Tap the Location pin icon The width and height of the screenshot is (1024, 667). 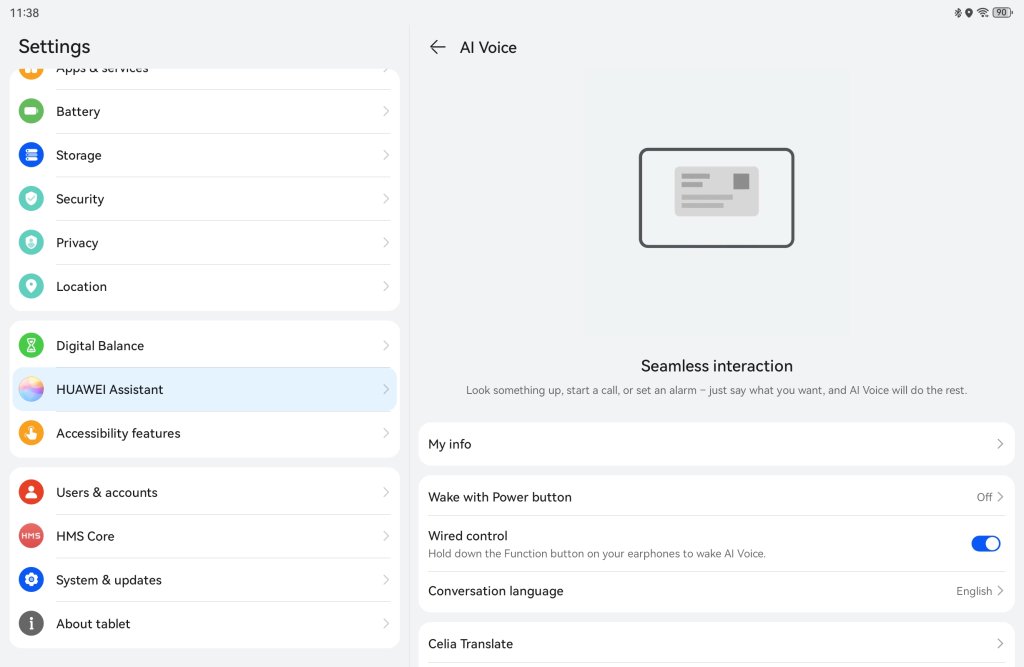[31, 286]
